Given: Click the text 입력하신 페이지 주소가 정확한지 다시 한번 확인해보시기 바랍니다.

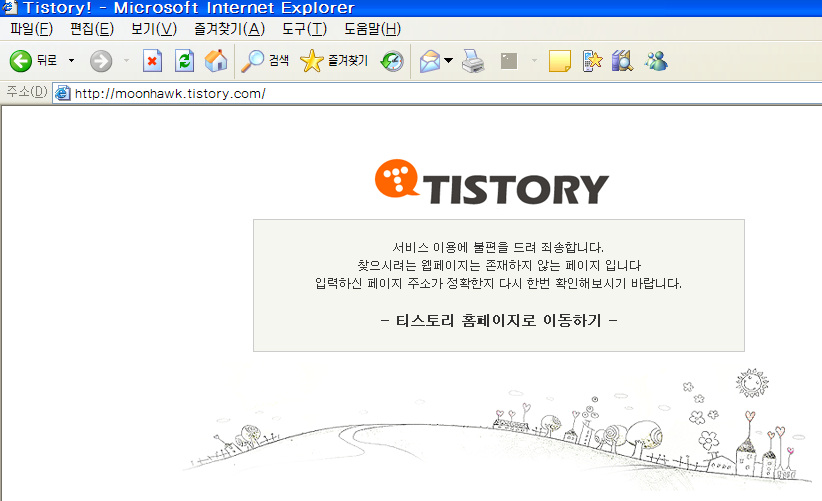Looking at the screenshot, I should 498,284.
